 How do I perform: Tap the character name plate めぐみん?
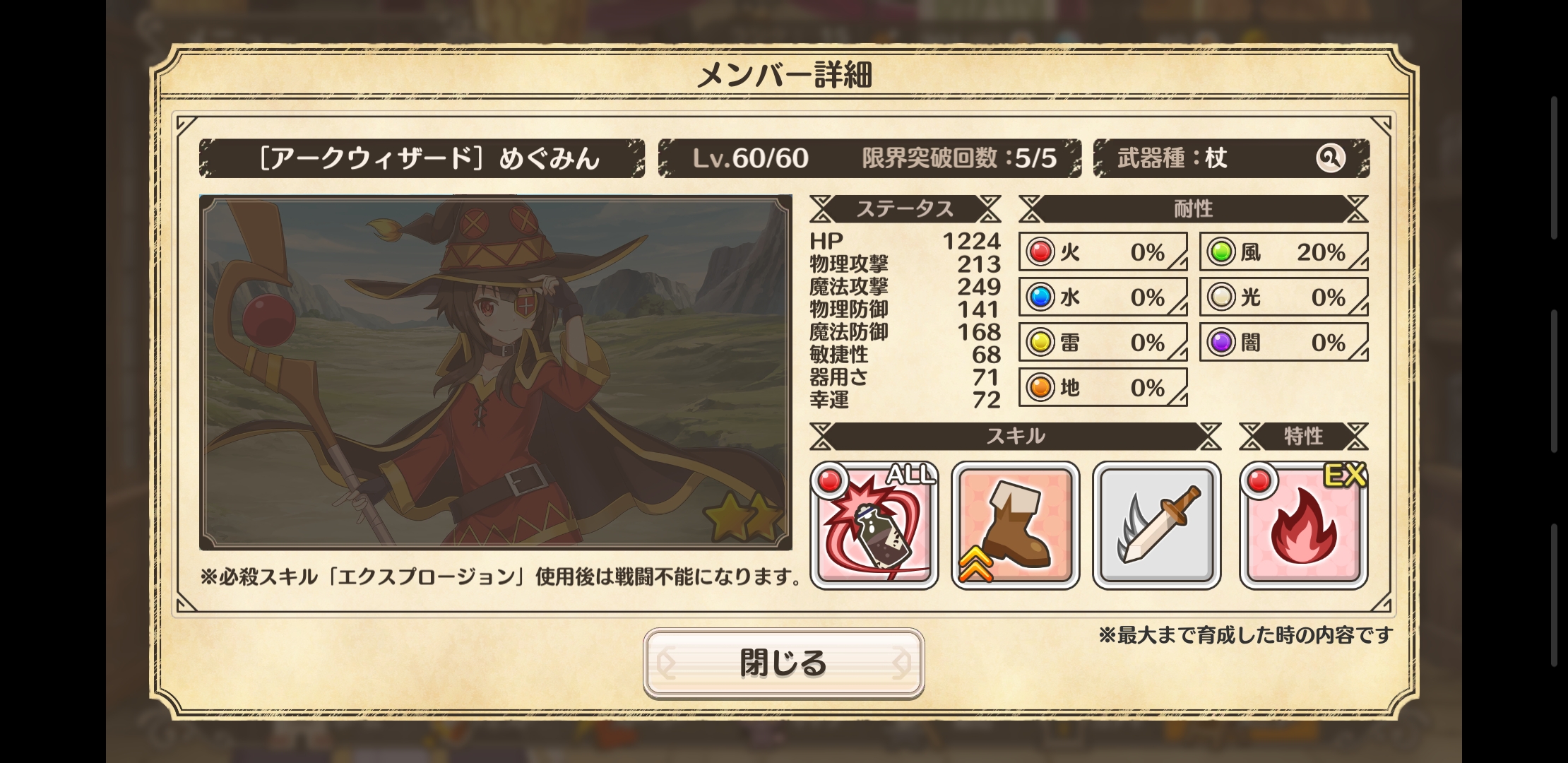click(422, 158)
